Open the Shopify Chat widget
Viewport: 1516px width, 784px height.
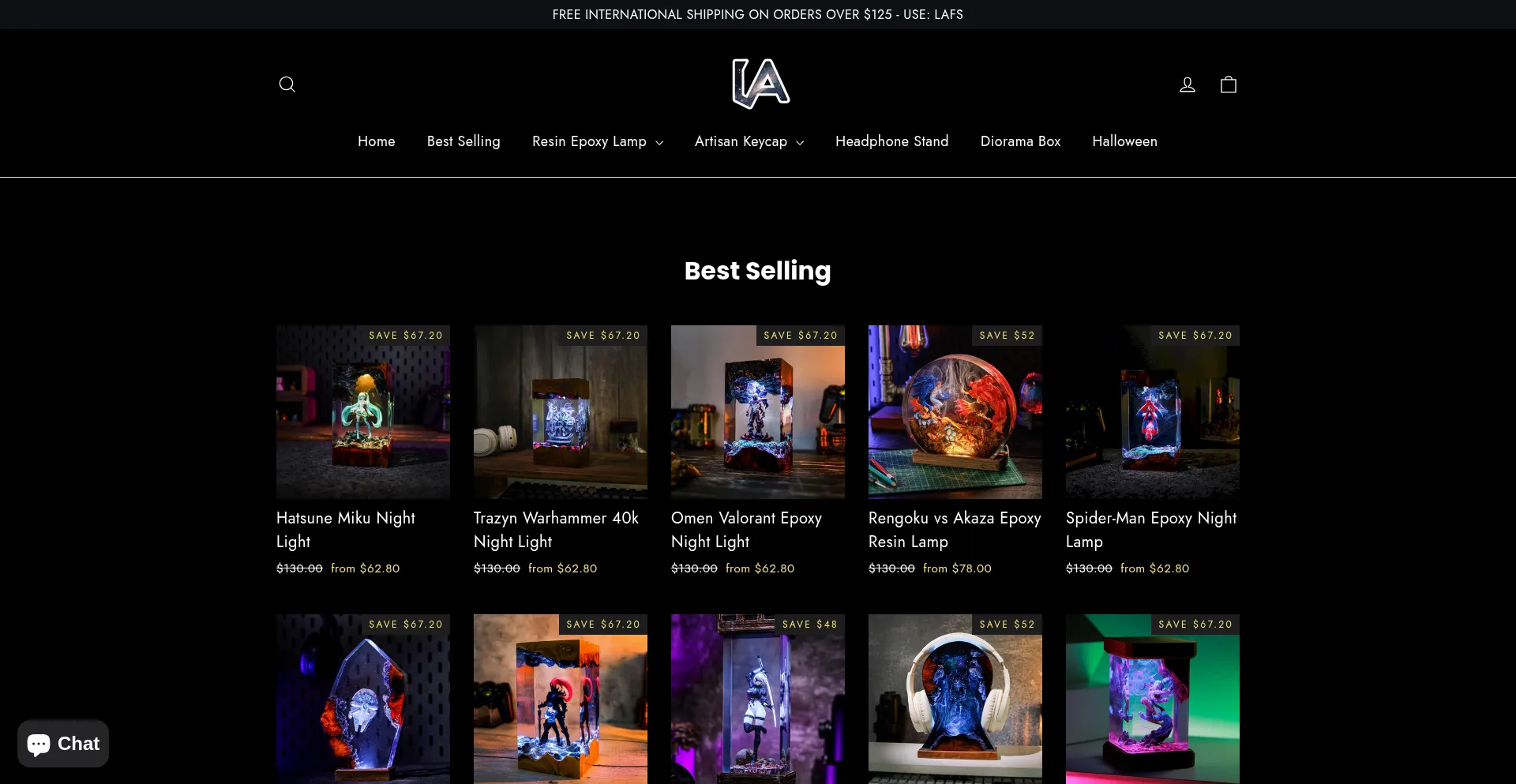click(x=63, y=744)
